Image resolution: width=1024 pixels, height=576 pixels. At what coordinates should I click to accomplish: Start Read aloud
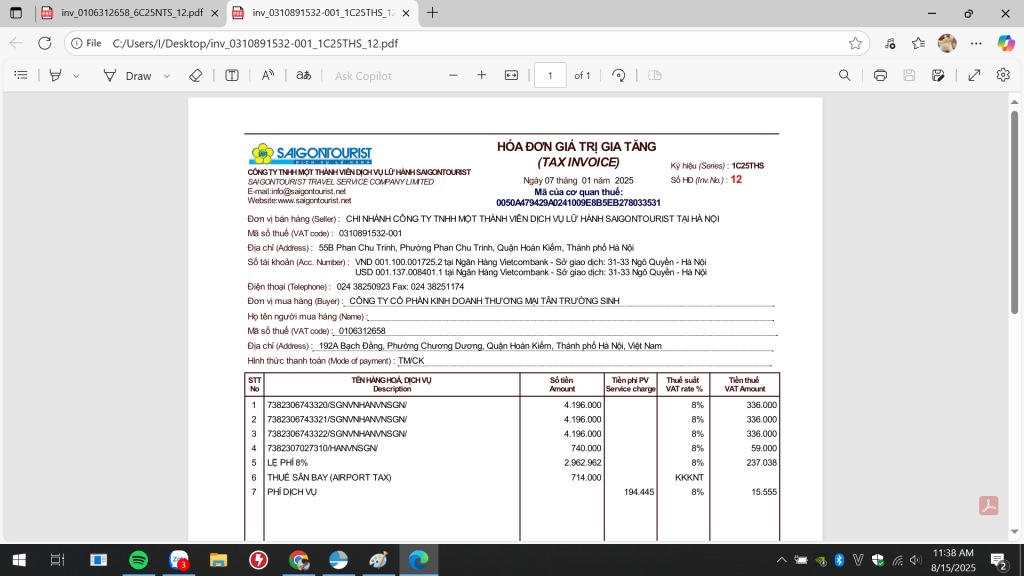click(x=268, y=75)
